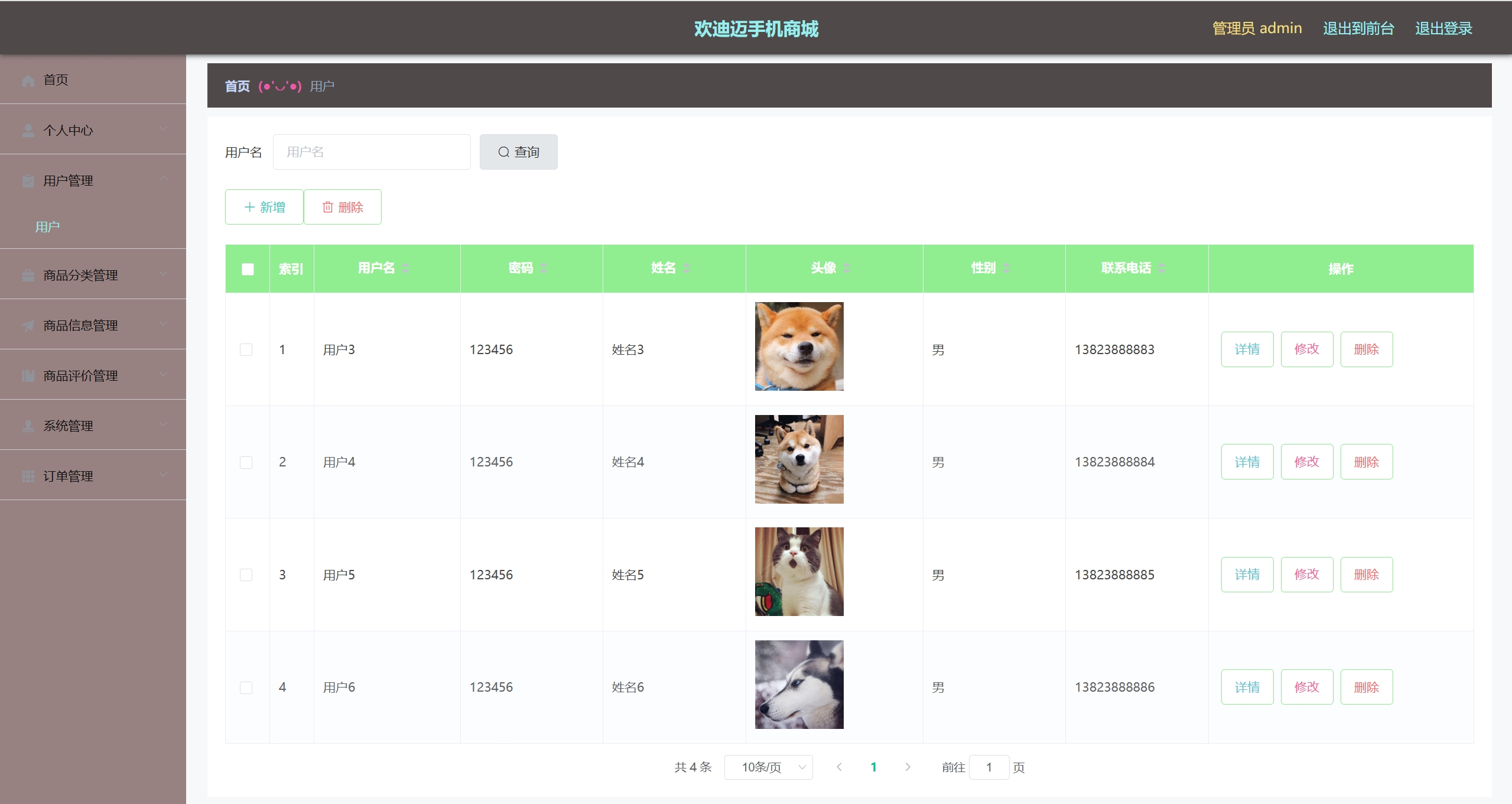Expand the 商品分类管理 menu chevron
The image size is (1512, 804).
click(164, 274)
